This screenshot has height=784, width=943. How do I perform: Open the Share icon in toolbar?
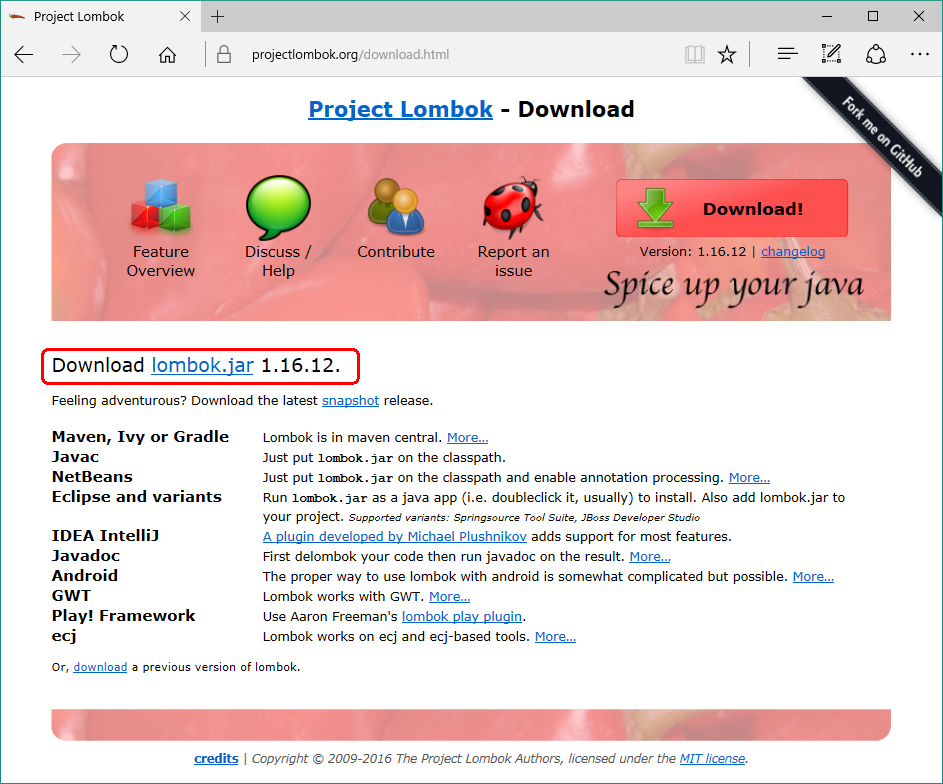point(876,54)
